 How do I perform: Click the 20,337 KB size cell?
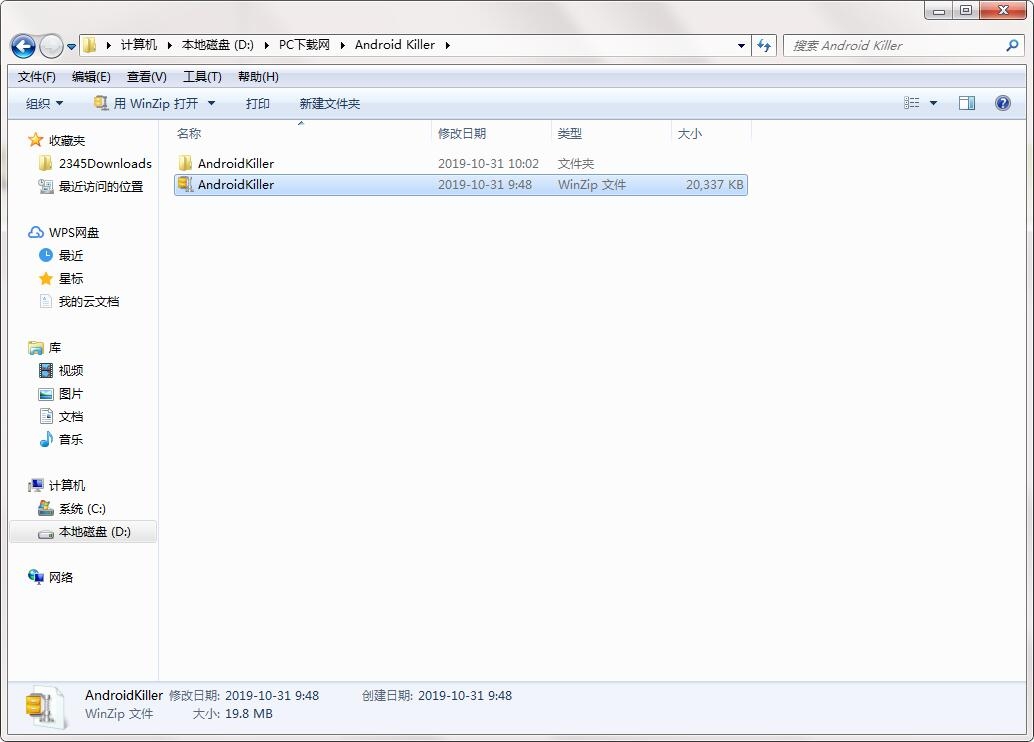[x=714, y=185]
